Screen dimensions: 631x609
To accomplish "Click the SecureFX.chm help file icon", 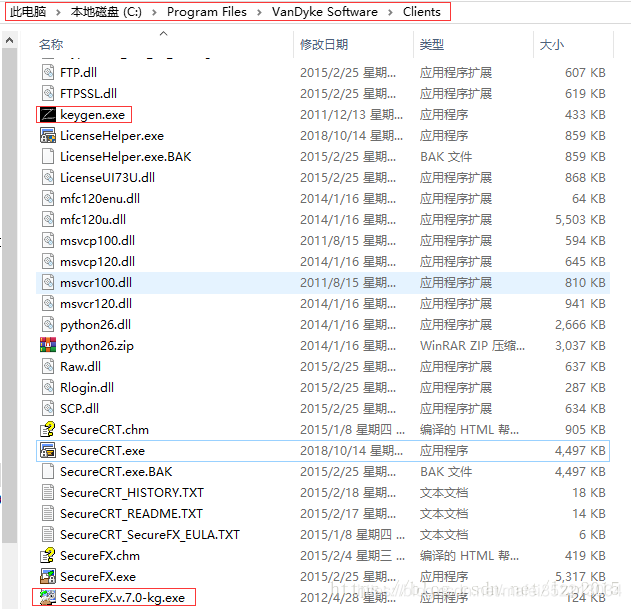I will click(48, 555).
